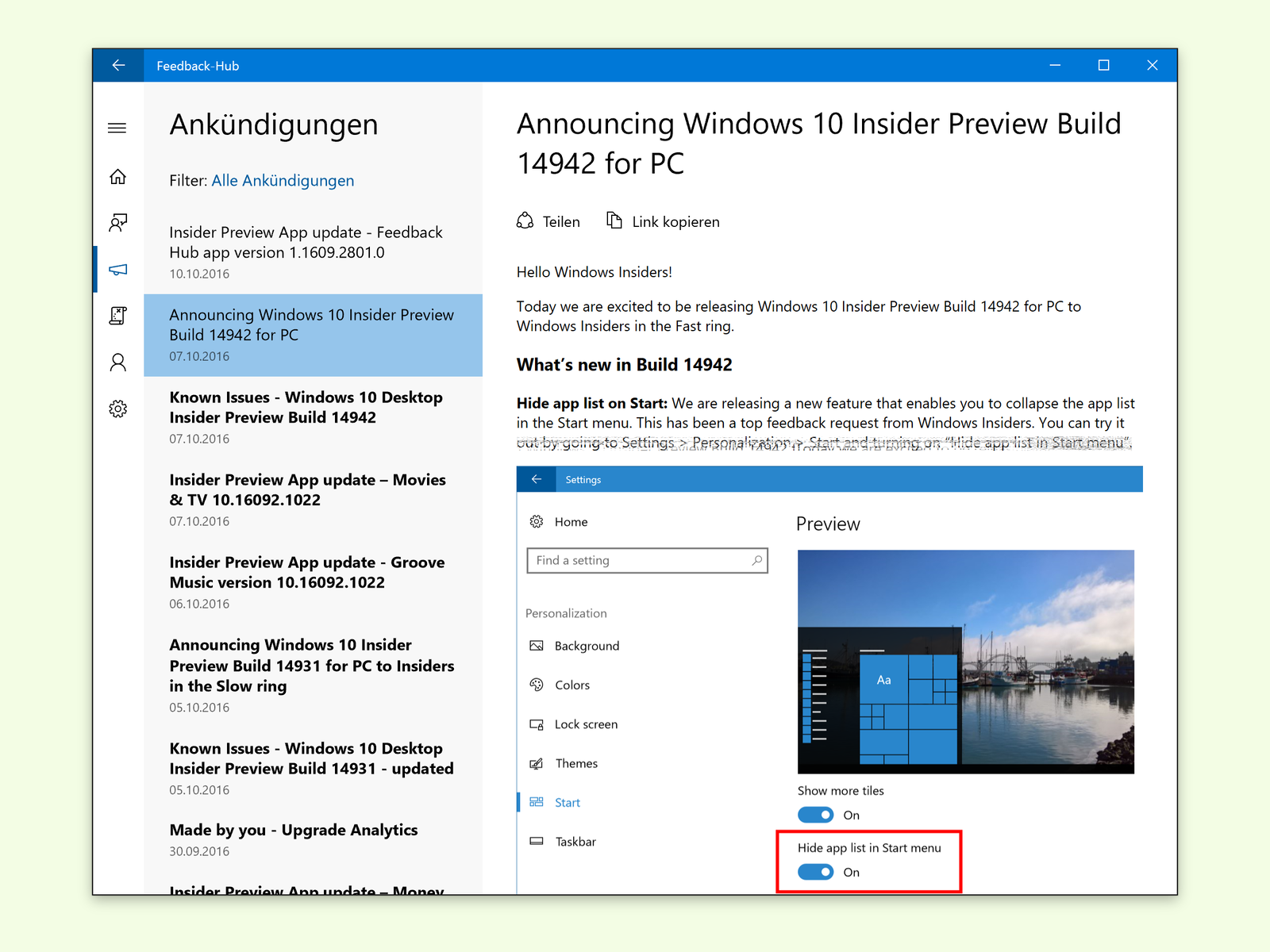The image size is (1270, 952).
Task: Open Known Issues Build 14931 updated announcement
Action: point(313,769)
